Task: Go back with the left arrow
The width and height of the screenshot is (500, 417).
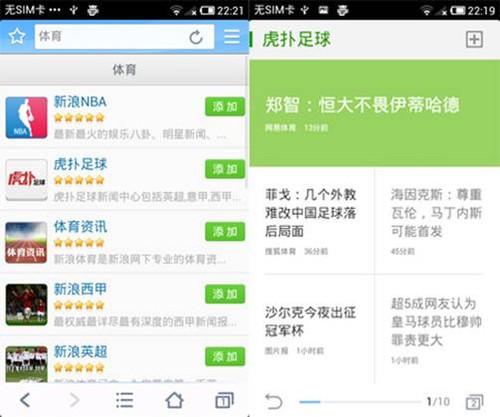Action: pyautogui.click(x=25, y=400)
